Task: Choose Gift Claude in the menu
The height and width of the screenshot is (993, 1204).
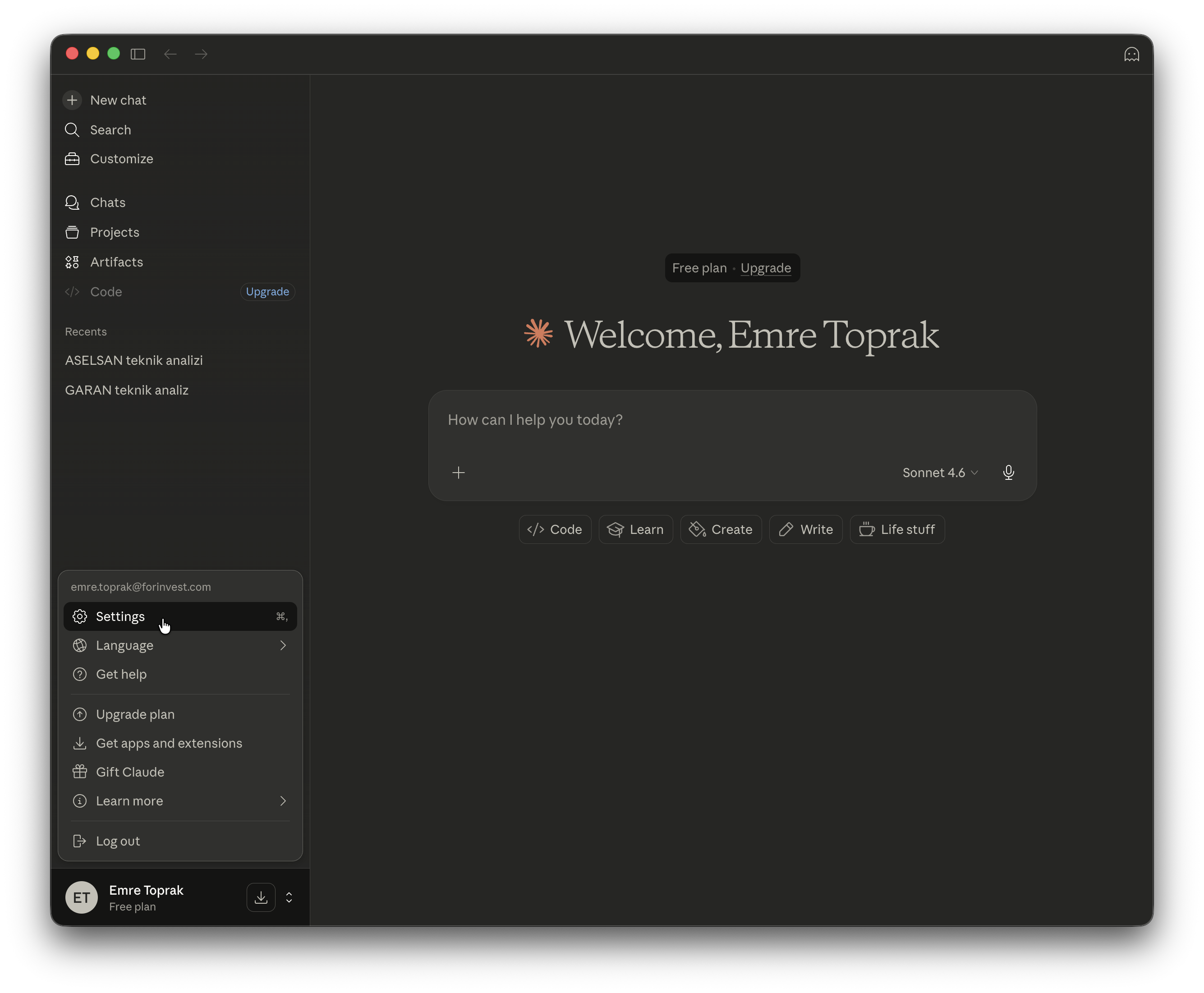Action: point(179,772)
